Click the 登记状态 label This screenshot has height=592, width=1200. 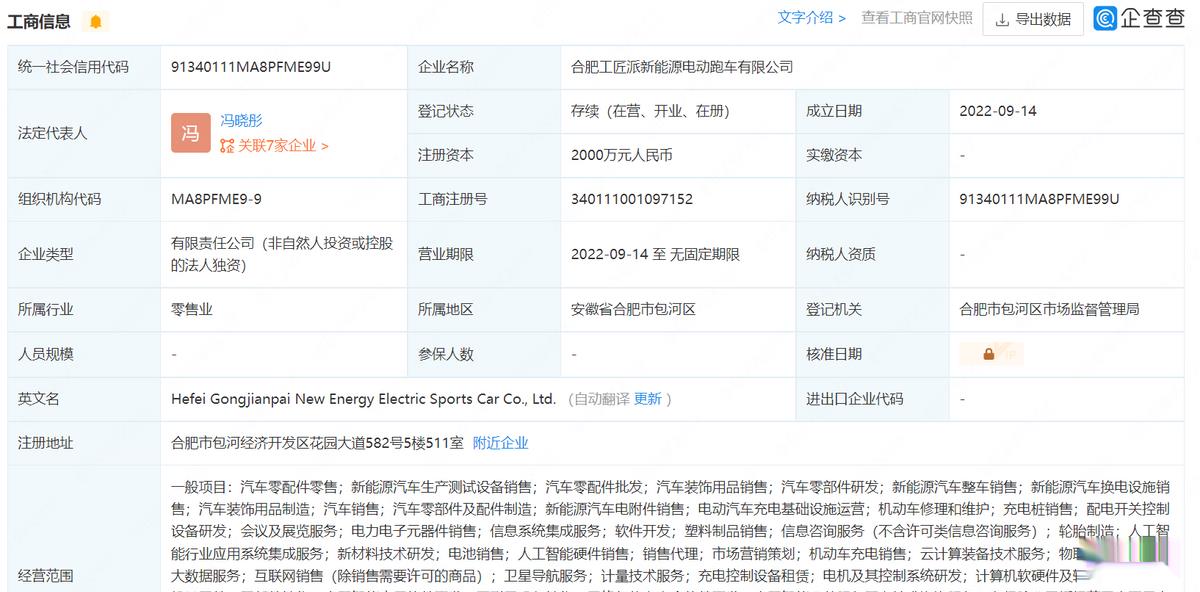point(446,111)
